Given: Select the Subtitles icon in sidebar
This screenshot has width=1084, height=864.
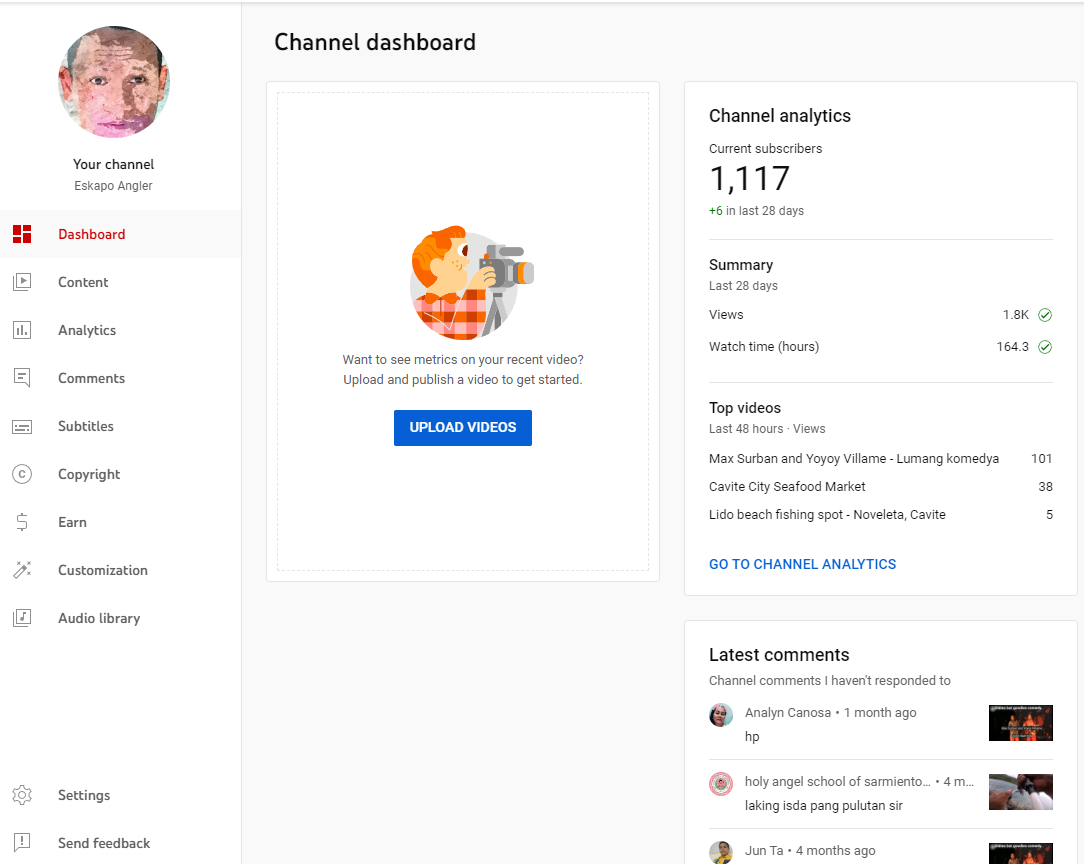Looking at the screenshot, I should coord(22,426).
